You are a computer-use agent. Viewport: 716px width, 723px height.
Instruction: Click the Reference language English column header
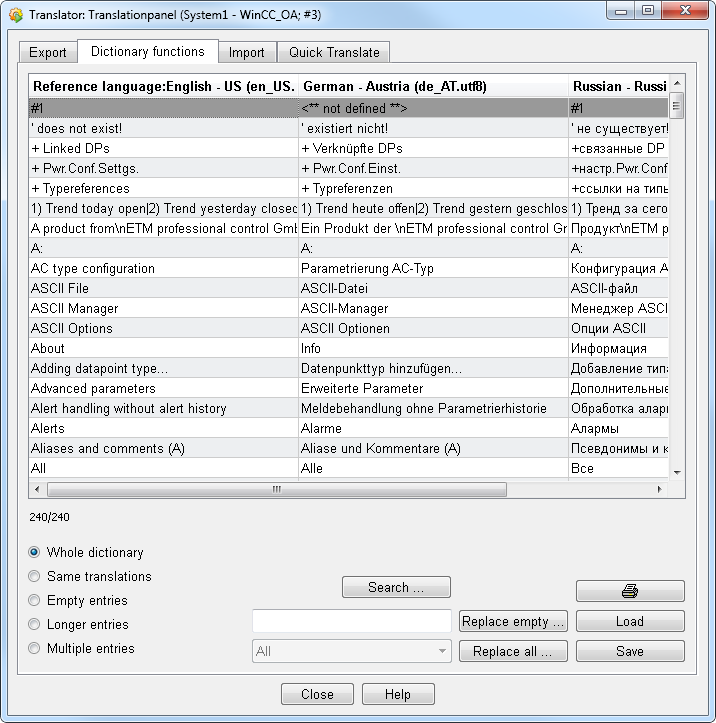(164, 86)
